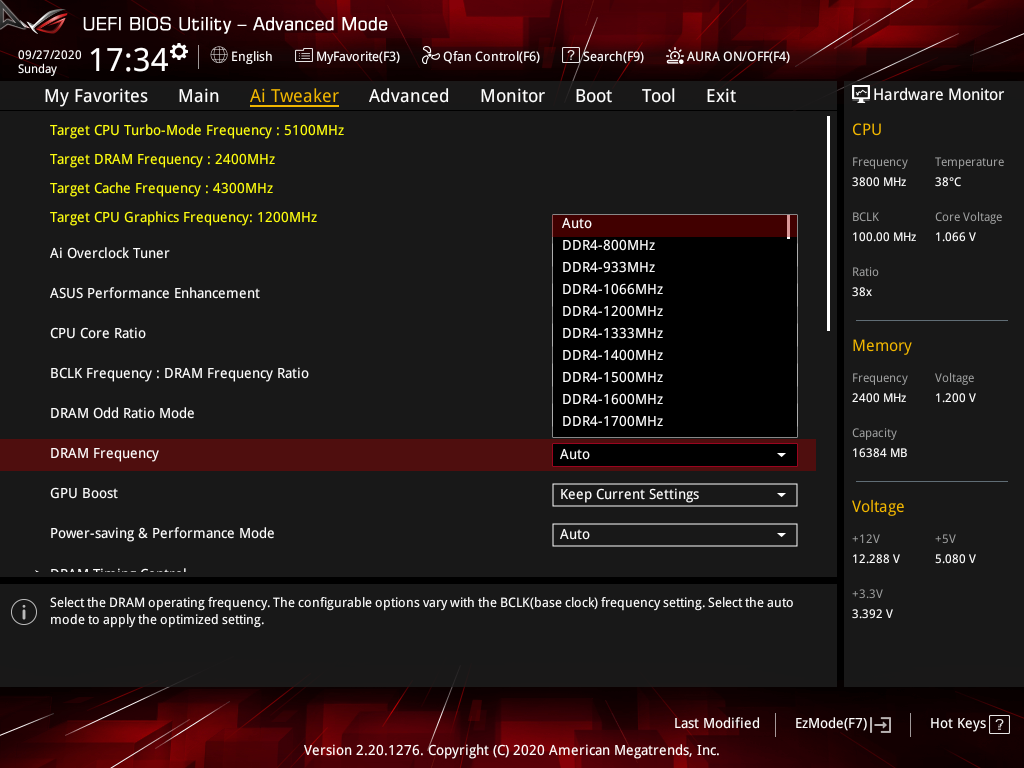
Task: Select the GPU Boost row label
Action: [x=84, y=493]
